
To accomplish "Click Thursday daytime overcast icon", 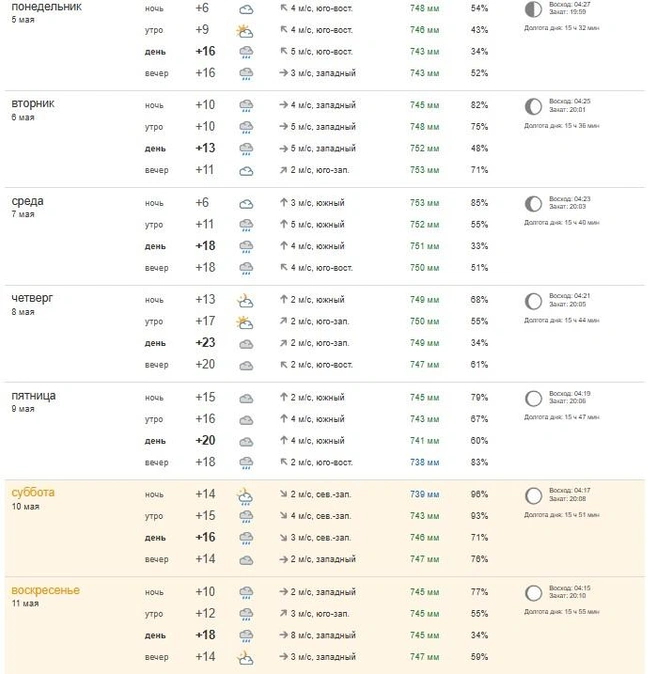I will pyautogui.click(x=246, y=344).
